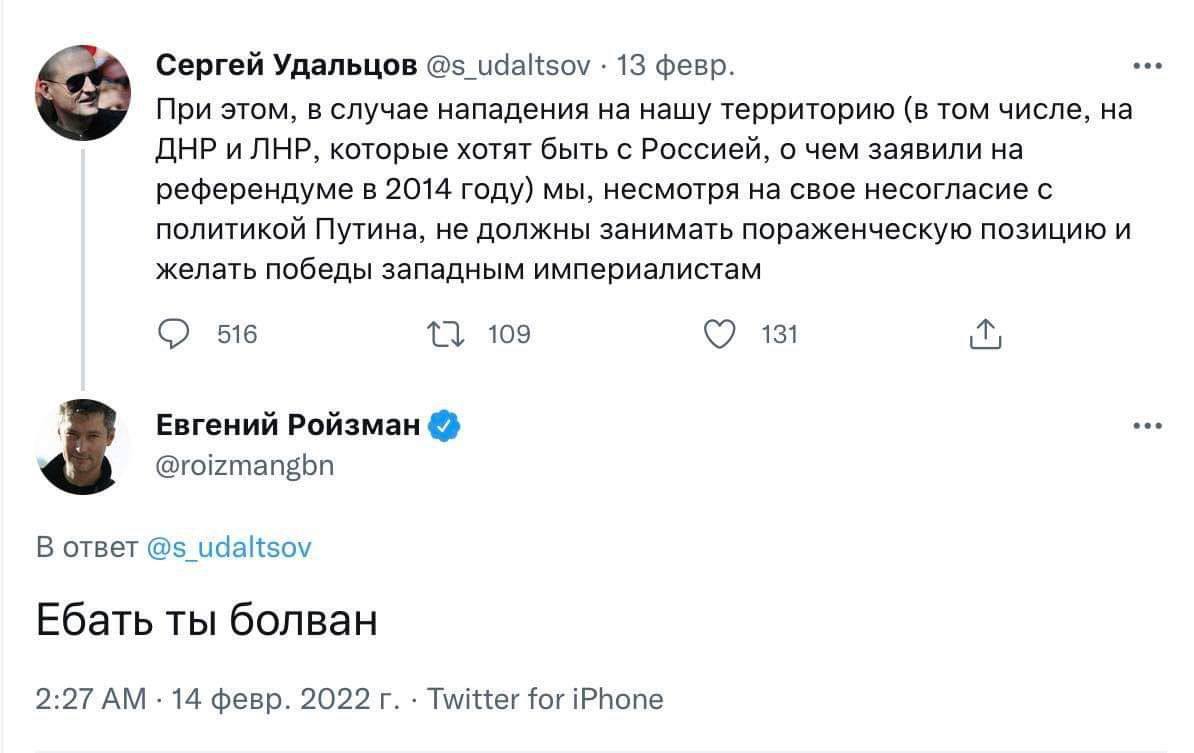Click the blue verified badge
This screenshot has height=753, width=1194.
(445, 427)
